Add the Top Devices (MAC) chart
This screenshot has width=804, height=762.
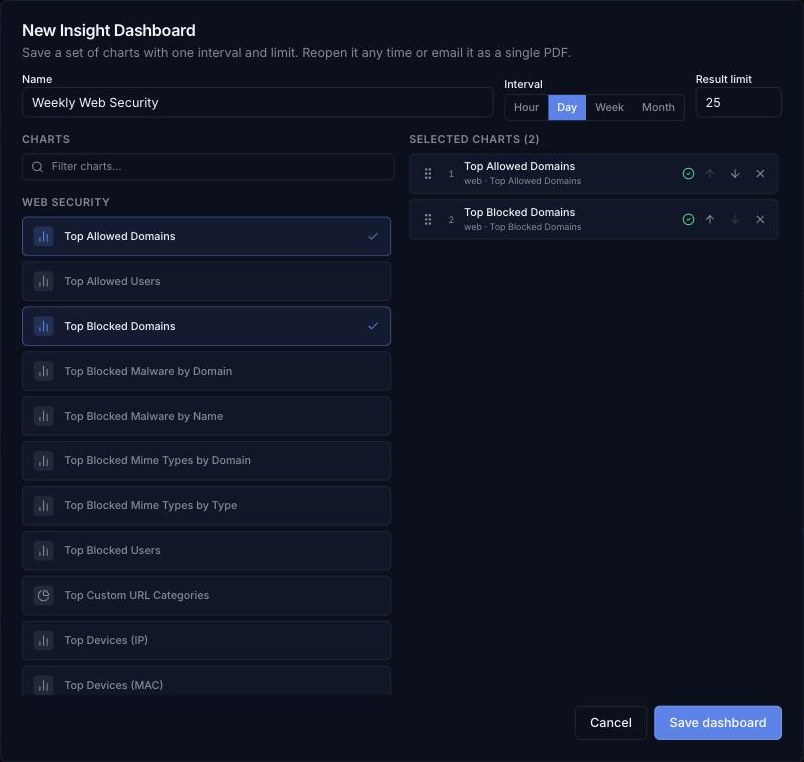pyautogui.click(x=206, y=681)
